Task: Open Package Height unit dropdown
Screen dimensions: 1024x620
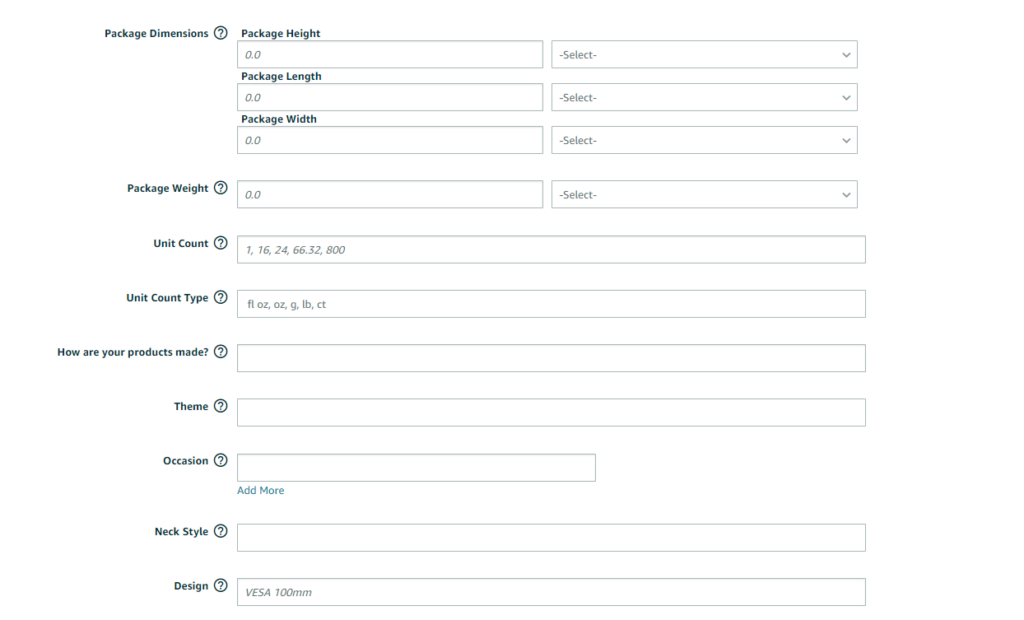Action: click(x=704, y=55)
